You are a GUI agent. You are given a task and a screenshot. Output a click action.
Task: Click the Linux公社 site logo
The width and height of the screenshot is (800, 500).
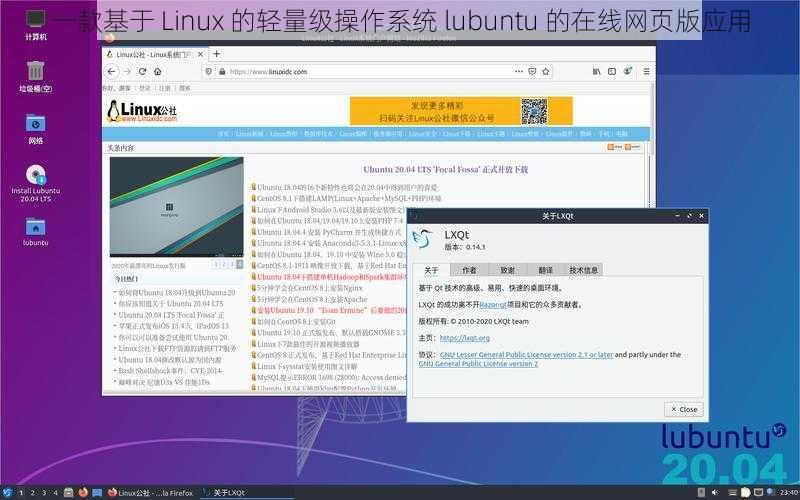click(142, 111)
